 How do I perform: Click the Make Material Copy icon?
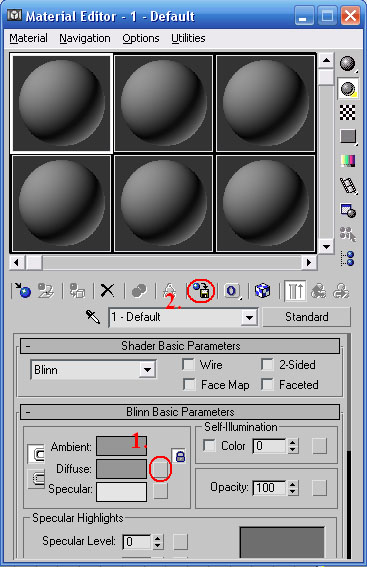click(x=139, y=290)
